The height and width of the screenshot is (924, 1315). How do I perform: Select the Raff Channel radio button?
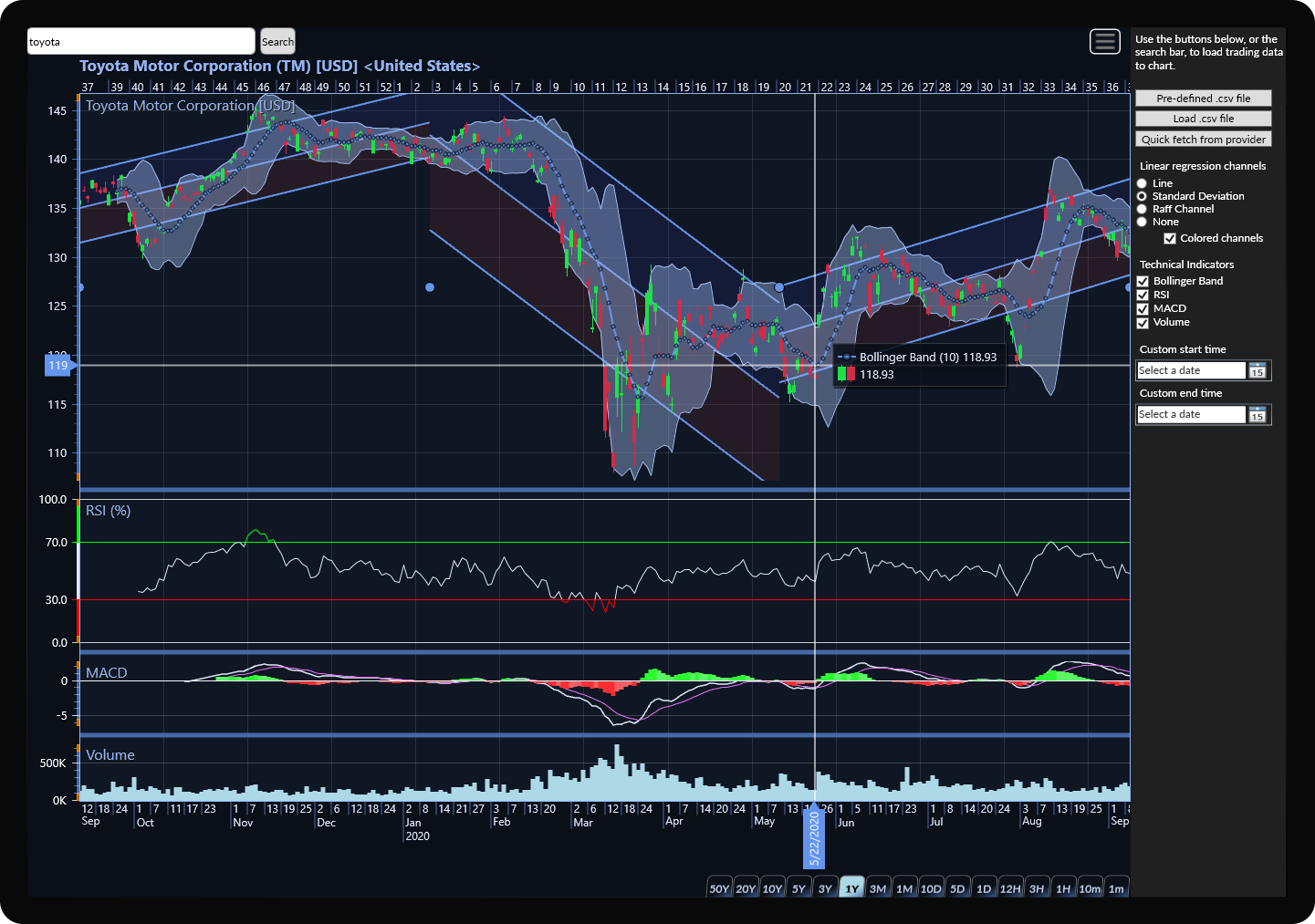pos(1142,209)
